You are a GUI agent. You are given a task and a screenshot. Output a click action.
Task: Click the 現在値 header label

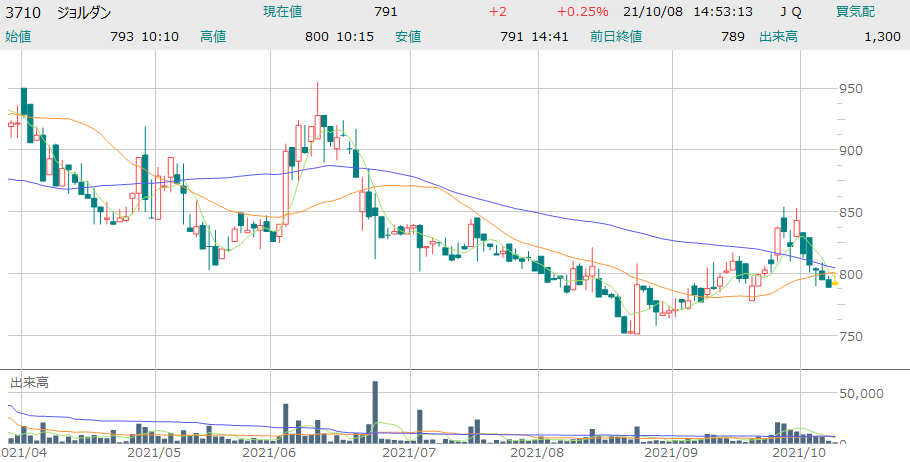tap(283, 12)
